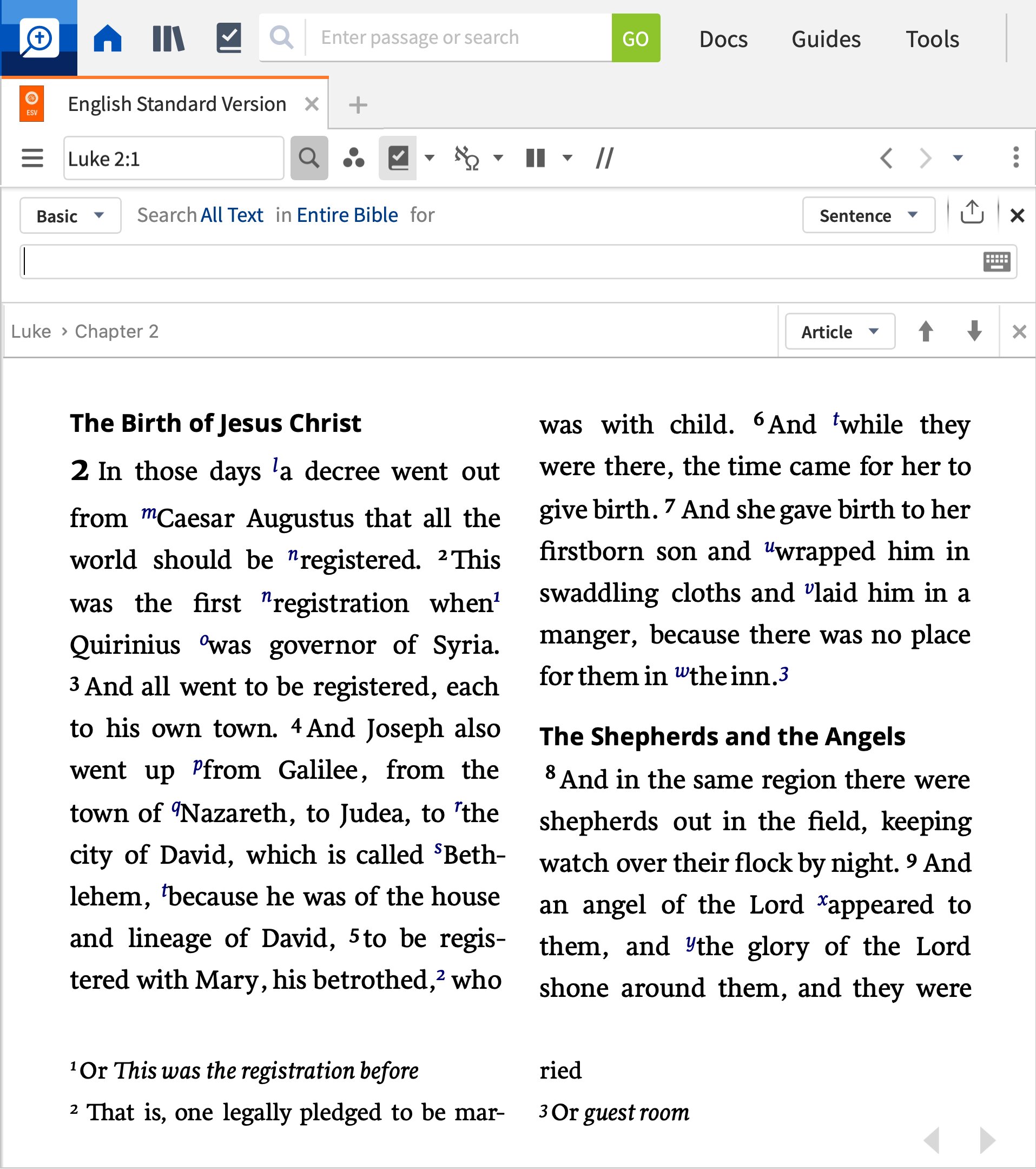Image resolution: width=1036 pixels, height=1169 pixels.
Task: Close the inline search bar
Action: click(1017, 215)
